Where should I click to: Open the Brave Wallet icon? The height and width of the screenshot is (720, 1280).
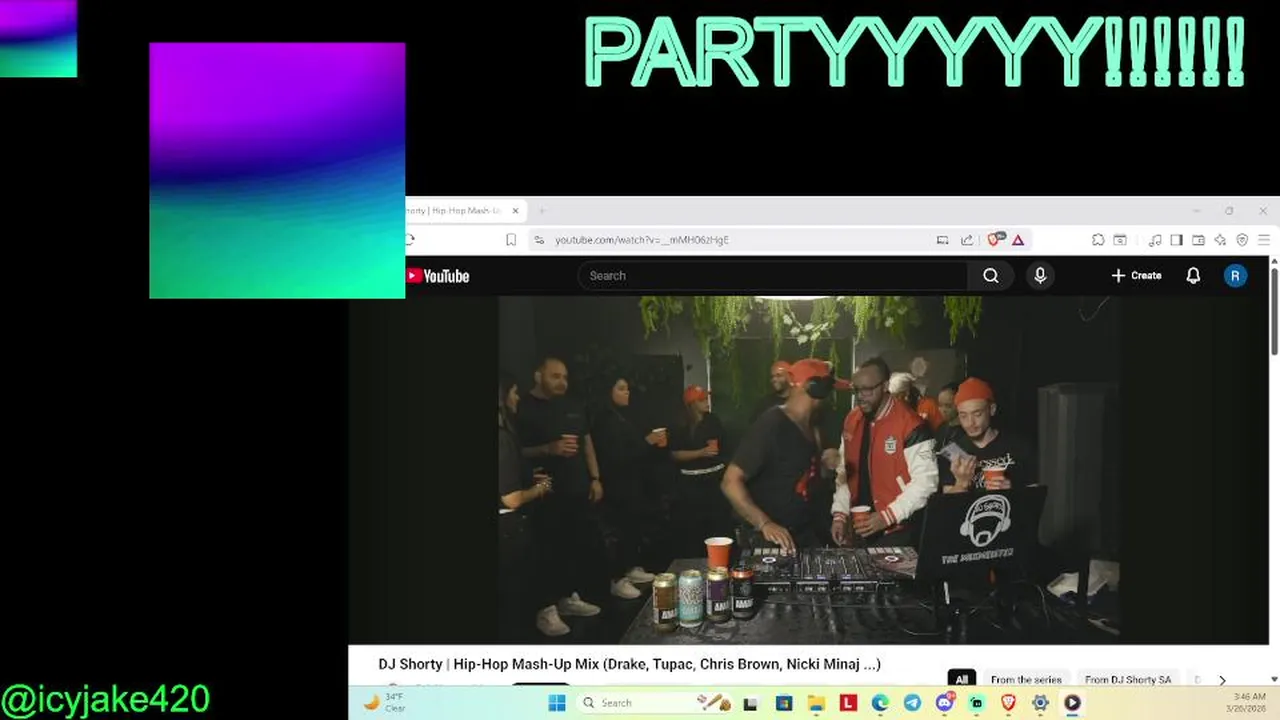1198,240
